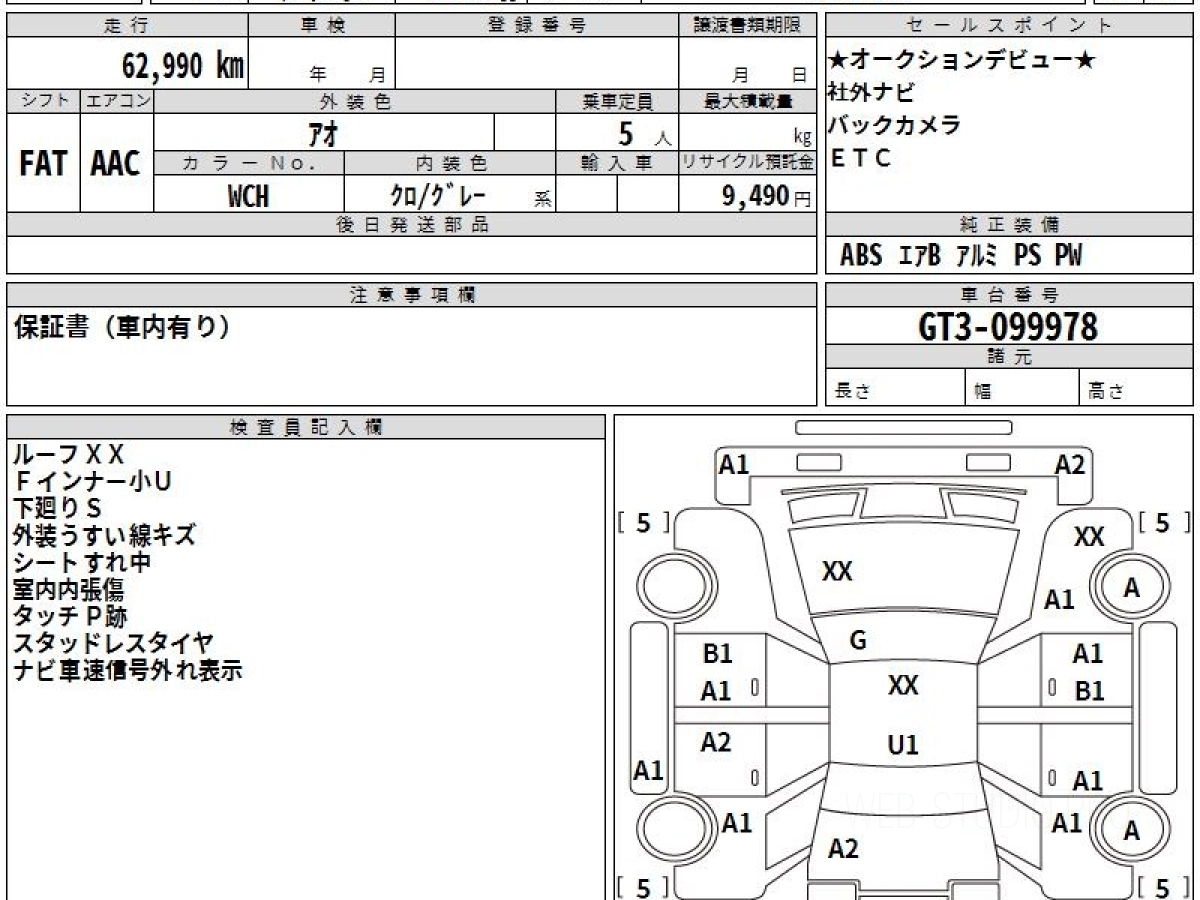
Task: Click the 外装うすい線キズ note
Action: 104,536
